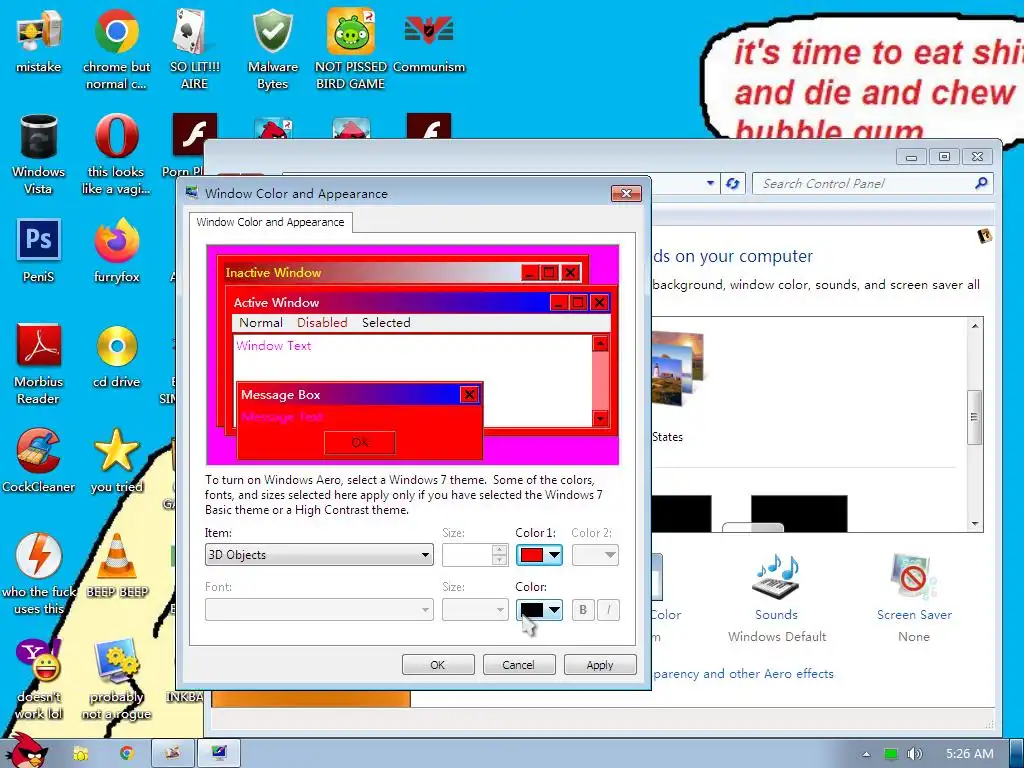Click scroll down arrow in themes list
The width and height of the screenshot is (1024, 768).
pyautogui.click(x=974, y=524)
